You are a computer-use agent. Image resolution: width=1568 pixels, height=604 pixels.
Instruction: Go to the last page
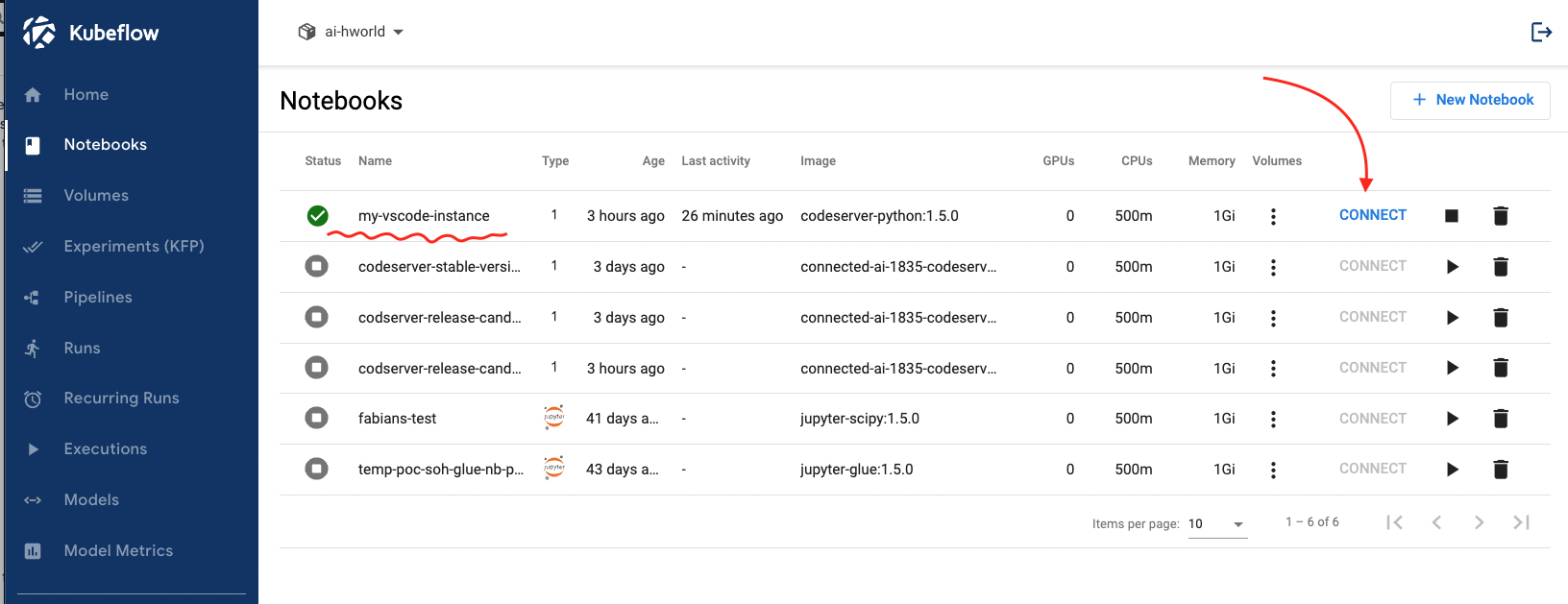pyautogui.click(x=1521, y=522)
